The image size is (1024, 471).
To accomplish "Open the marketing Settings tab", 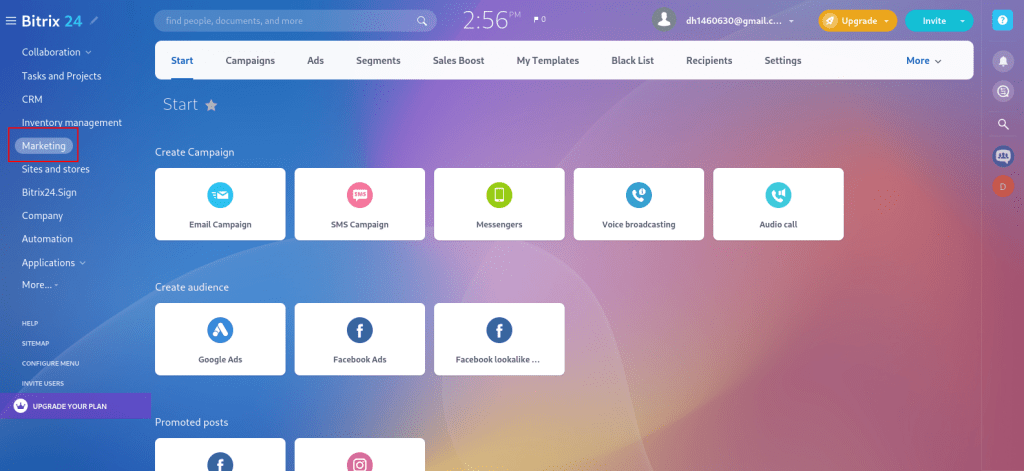I will coord(783,61).
